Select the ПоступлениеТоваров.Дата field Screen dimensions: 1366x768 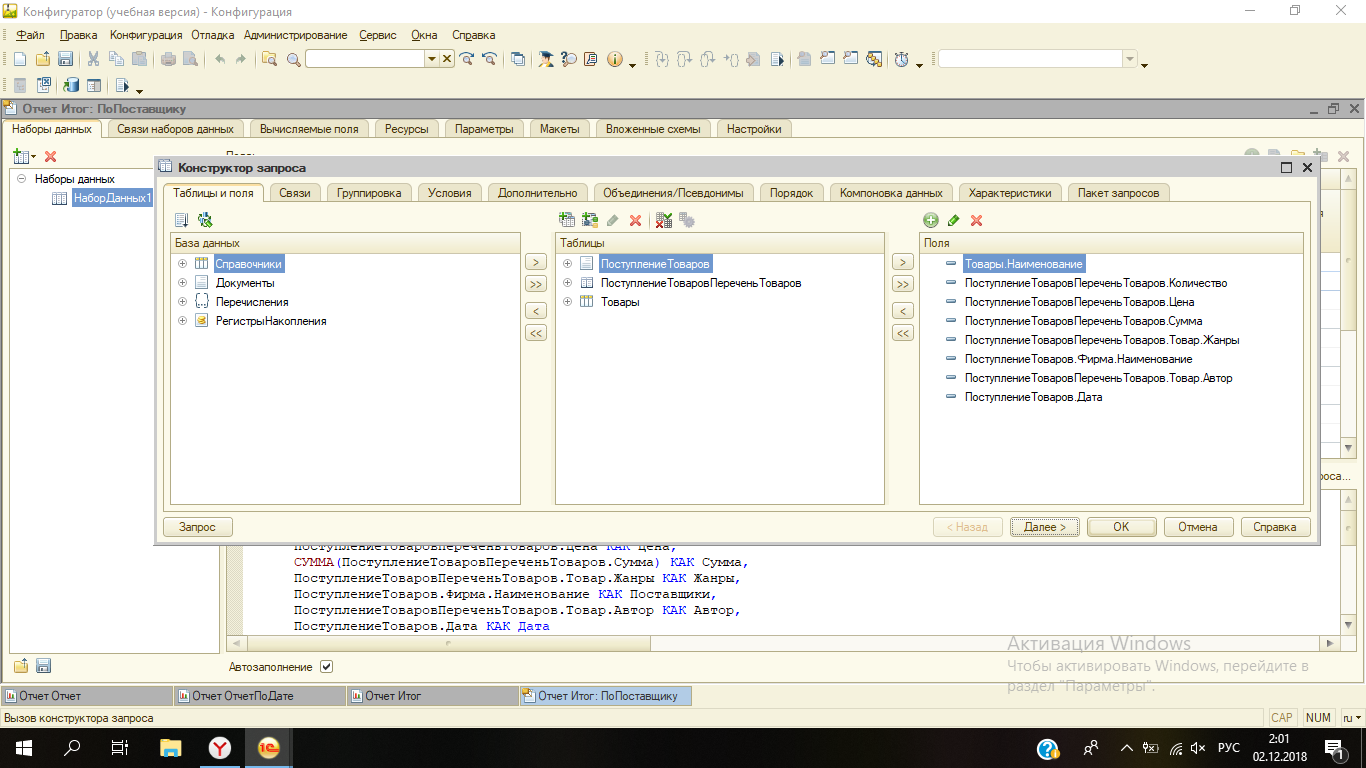tap(1033, 397)
